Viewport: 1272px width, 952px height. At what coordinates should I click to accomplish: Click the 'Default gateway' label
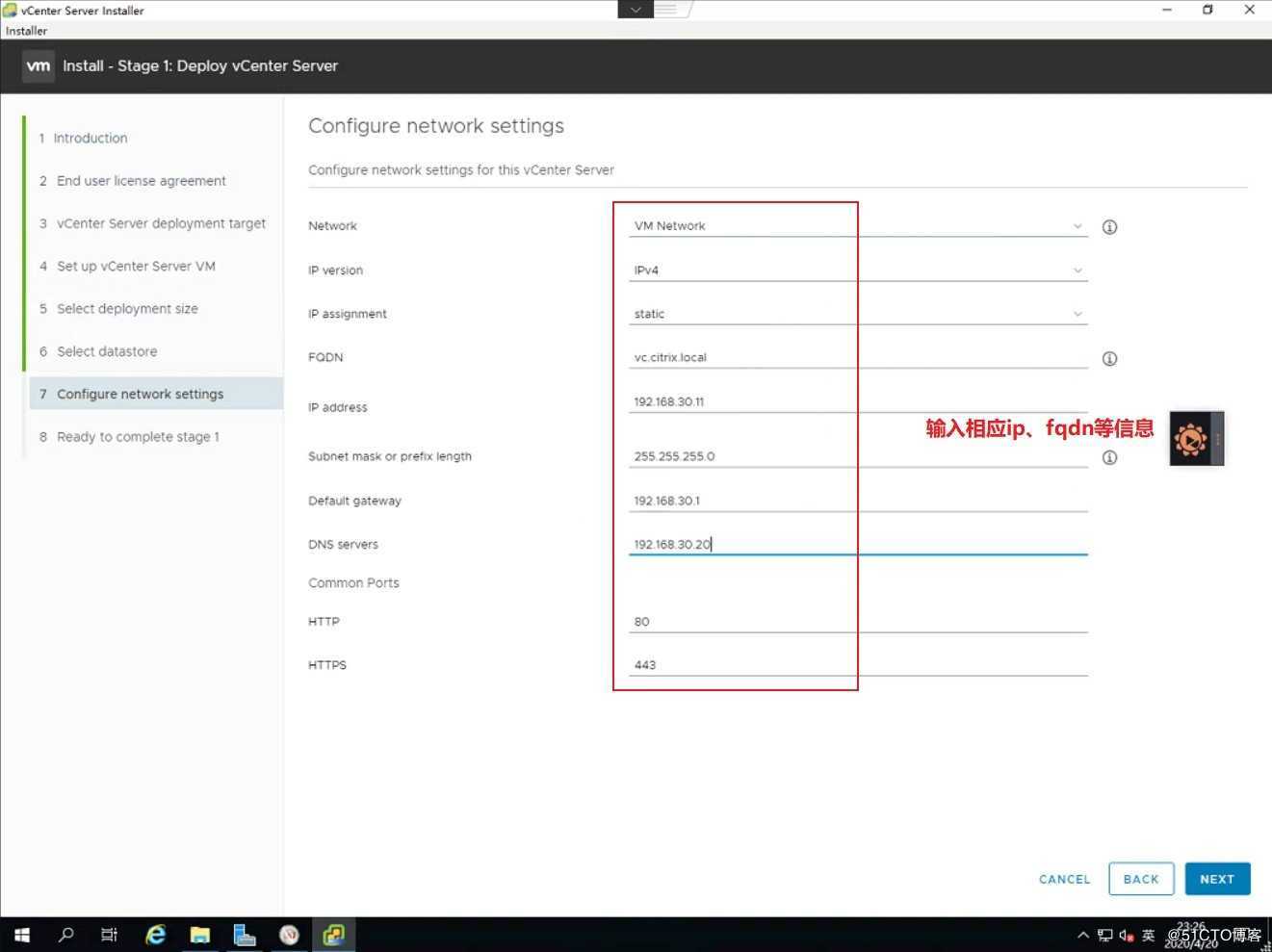(x=354, y=501)
